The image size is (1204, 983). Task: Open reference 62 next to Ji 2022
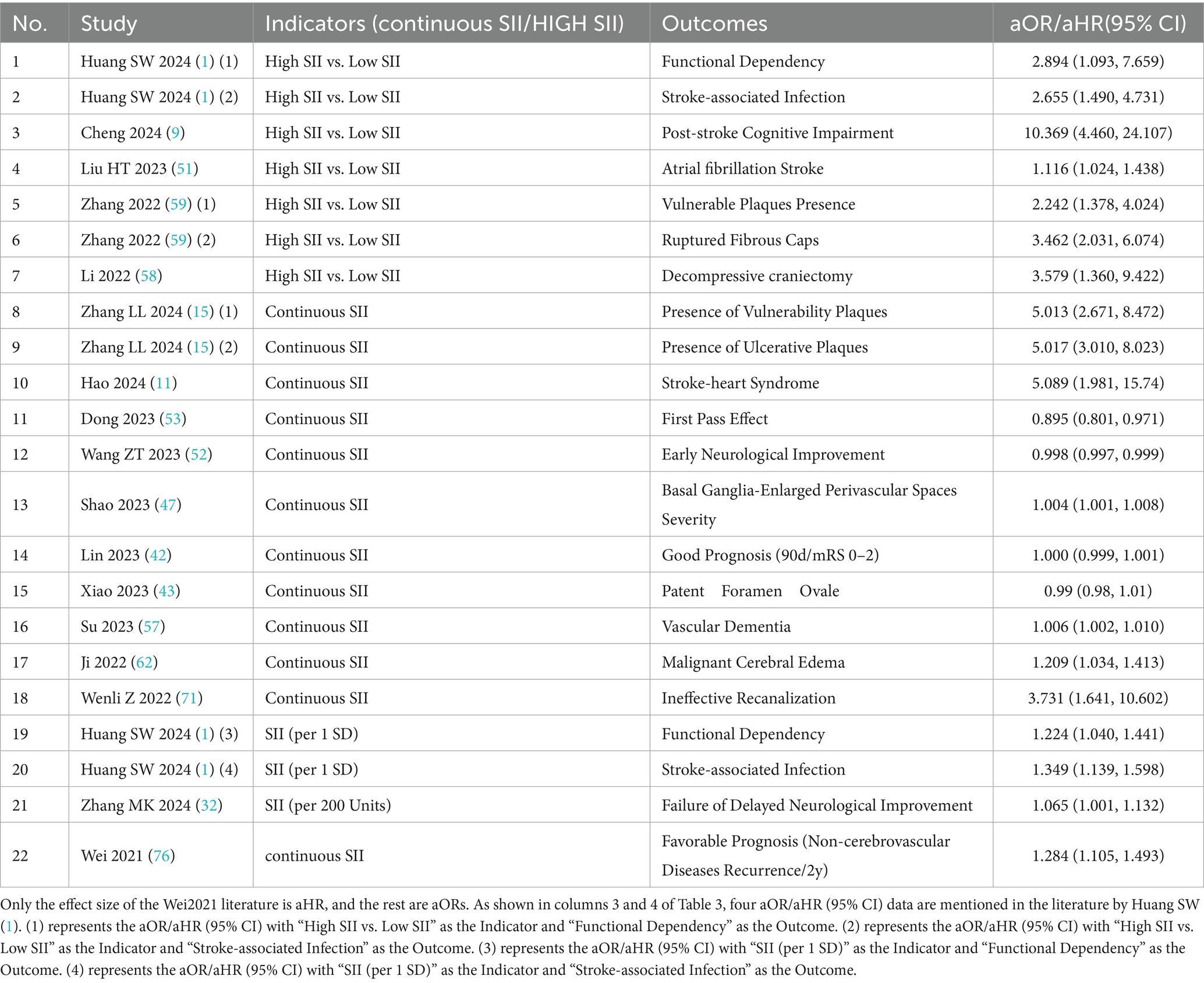pos(144,663)
